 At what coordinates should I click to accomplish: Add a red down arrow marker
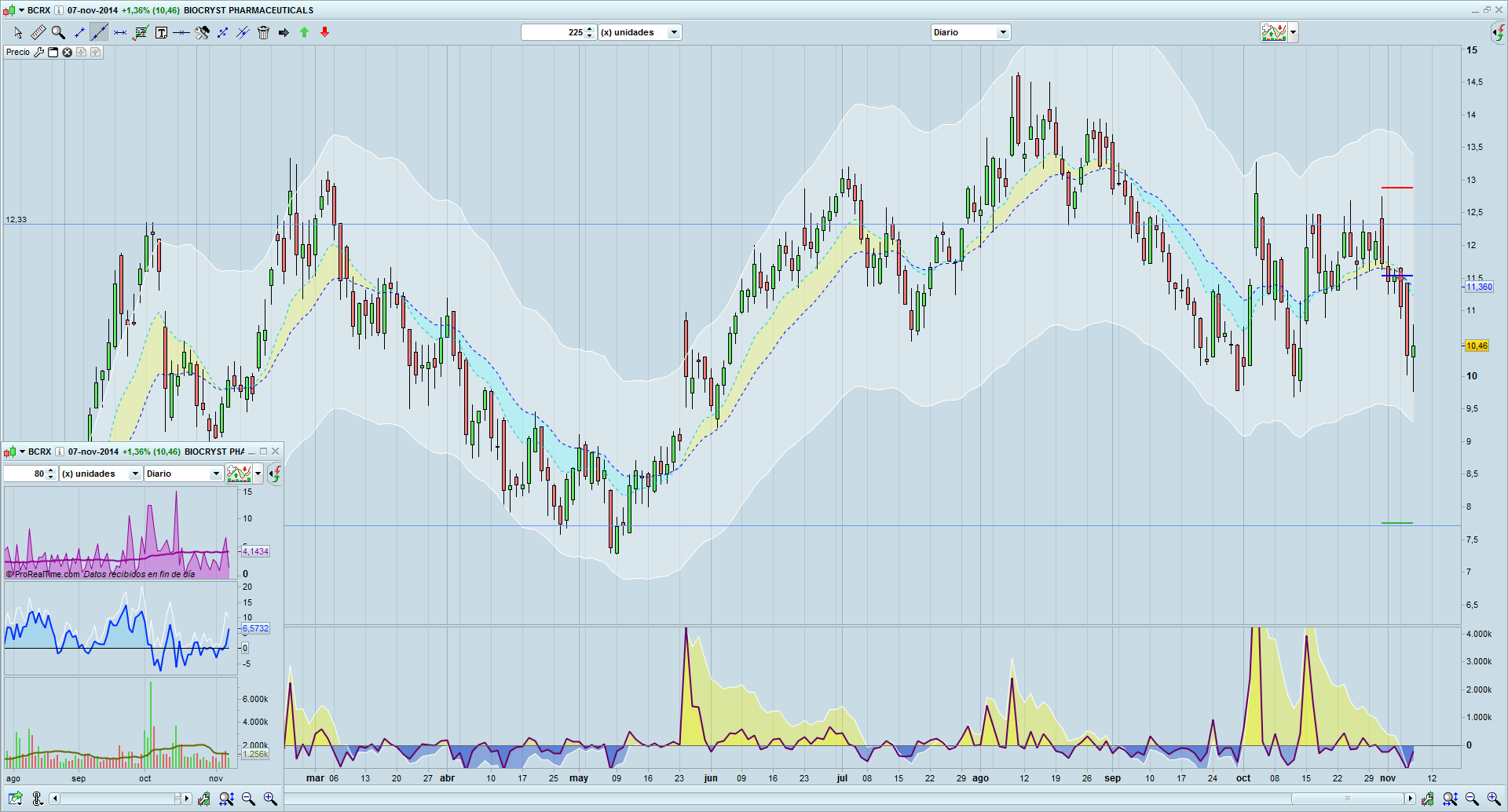point(324,32)
